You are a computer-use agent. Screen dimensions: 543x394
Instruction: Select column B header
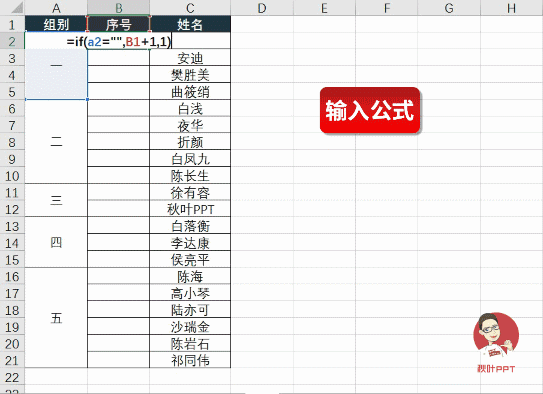pos(118,7)
